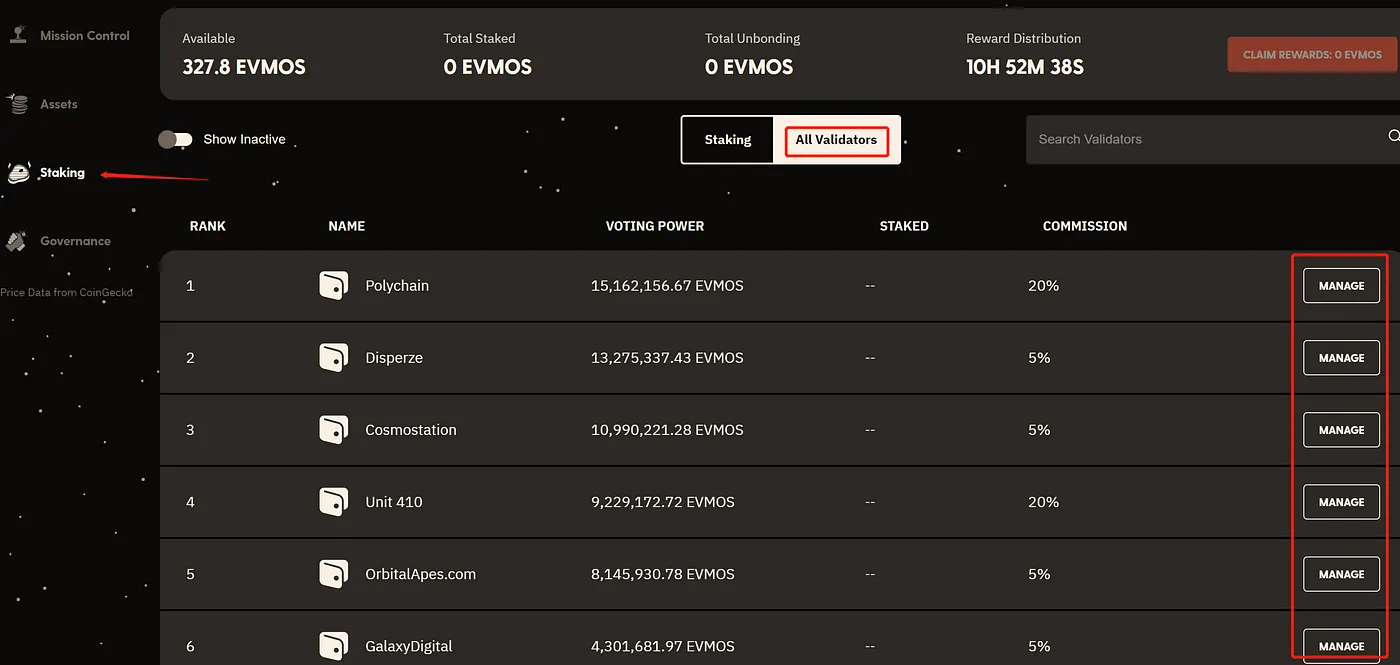
Task: Click the Total Staked label
Action: click(480, 38)
